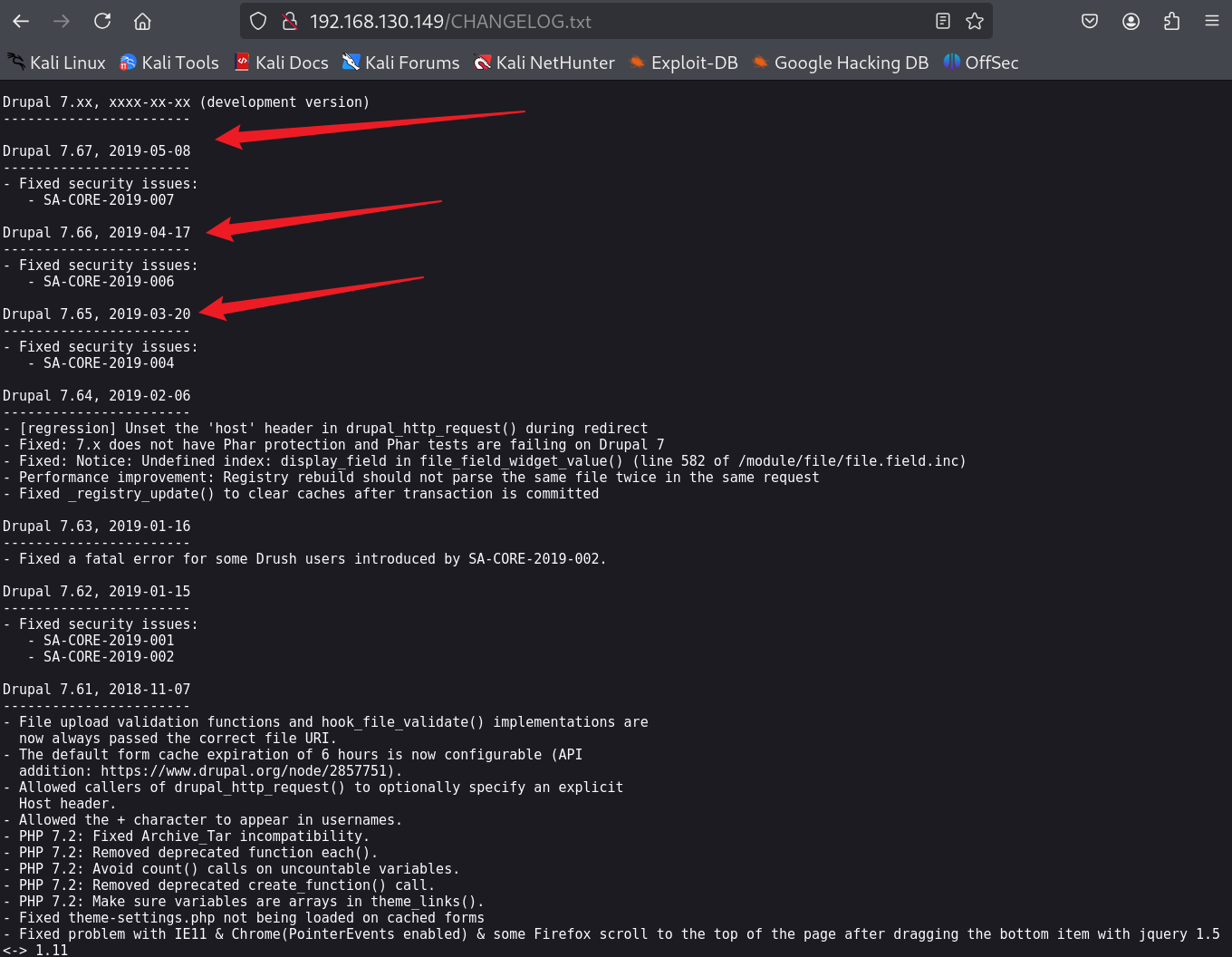Open the Pocket save button

(x=1090, y=21)
